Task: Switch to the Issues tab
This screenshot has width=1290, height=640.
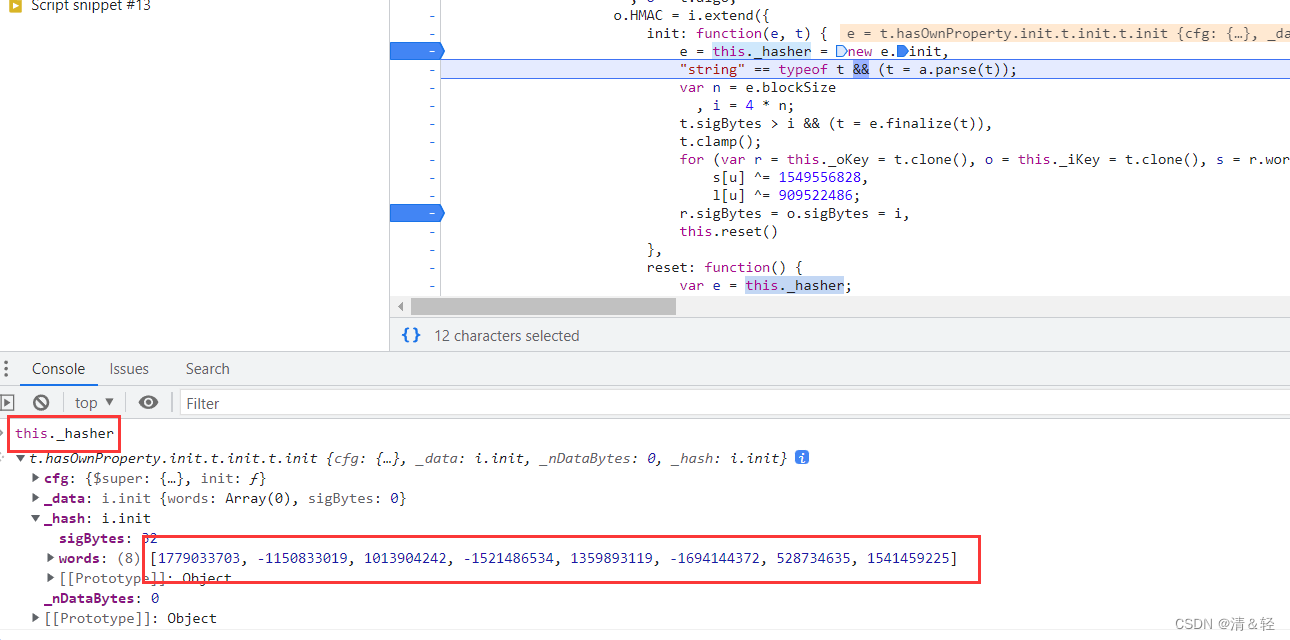Action: pyautogui.click(x=129, y=368)
